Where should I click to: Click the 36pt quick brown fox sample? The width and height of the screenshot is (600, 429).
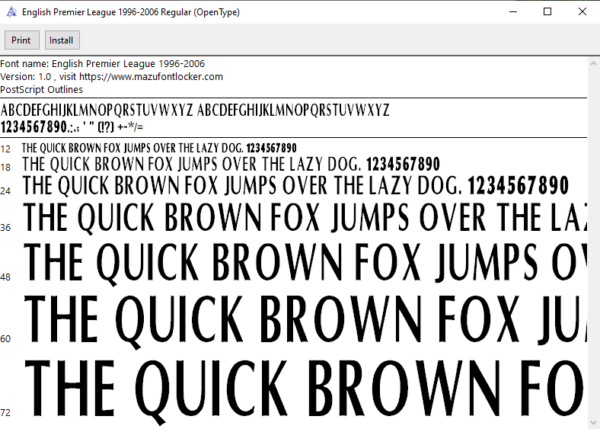[x=305, y=217]
